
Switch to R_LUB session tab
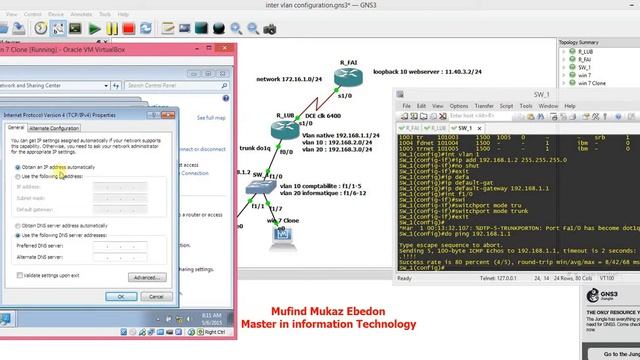tap(435, 128)
